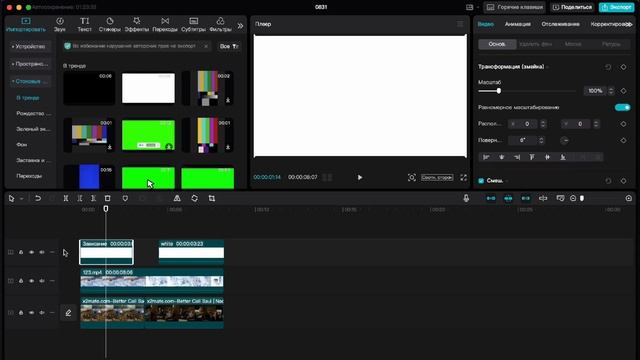The width and height of the screenshot is (640, 360).
Task: Select В тренде category
Action: (x=28, y=98)
